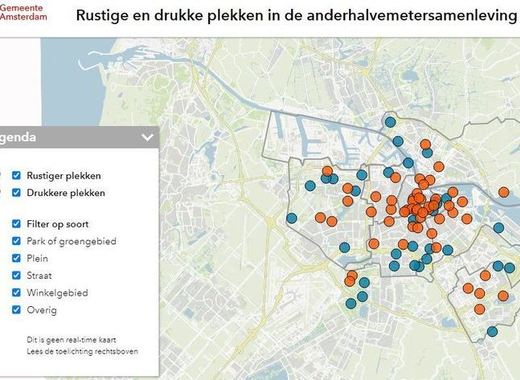
Task: Collapse the Legenda panel chevron
Action: [x=147, y=137]
